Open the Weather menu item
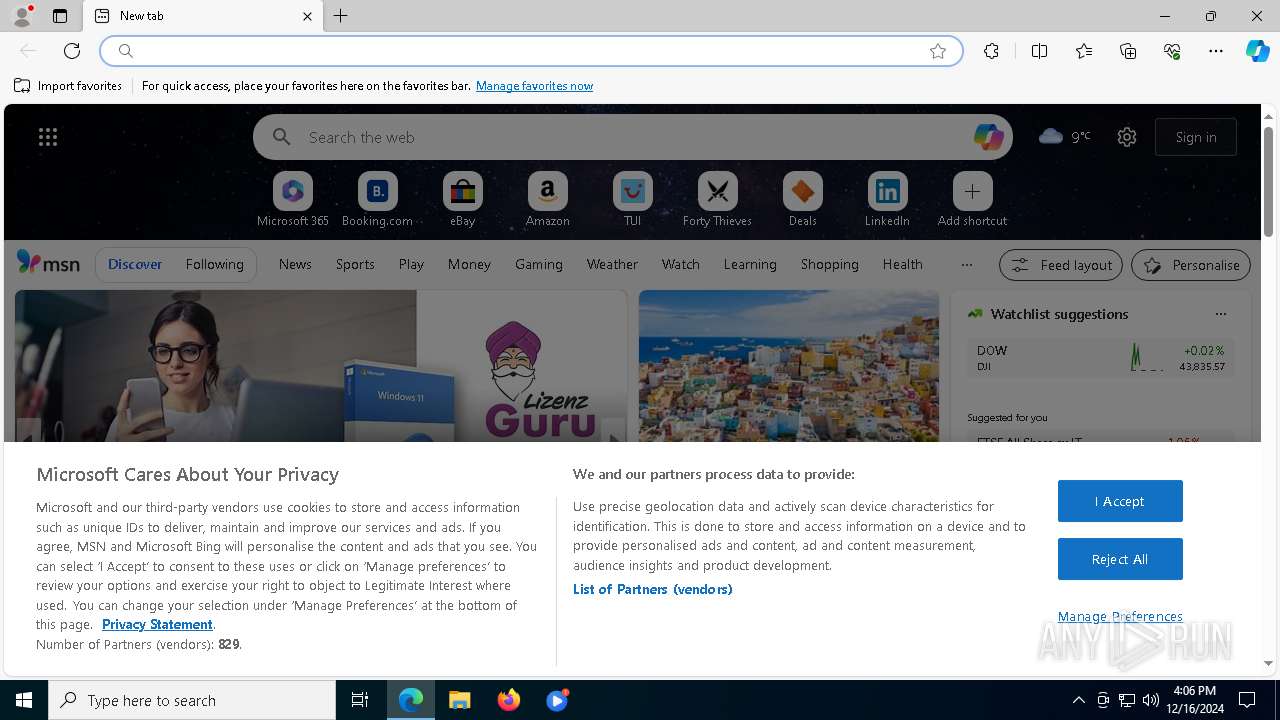Screen dimensions: 1280x720 [612, 264]
